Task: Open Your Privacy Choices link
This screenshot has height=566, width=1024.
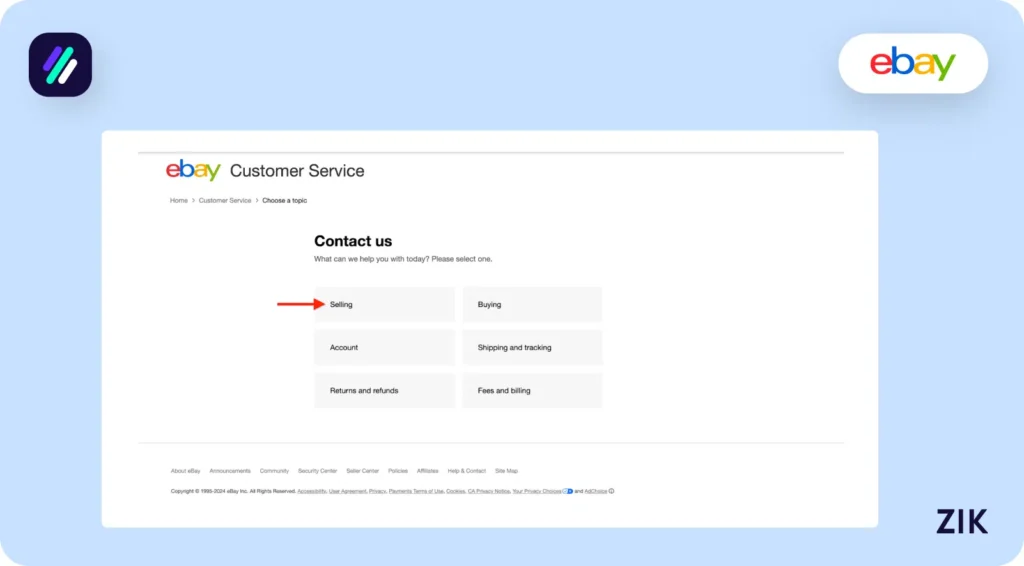Action: pos(537,491)
